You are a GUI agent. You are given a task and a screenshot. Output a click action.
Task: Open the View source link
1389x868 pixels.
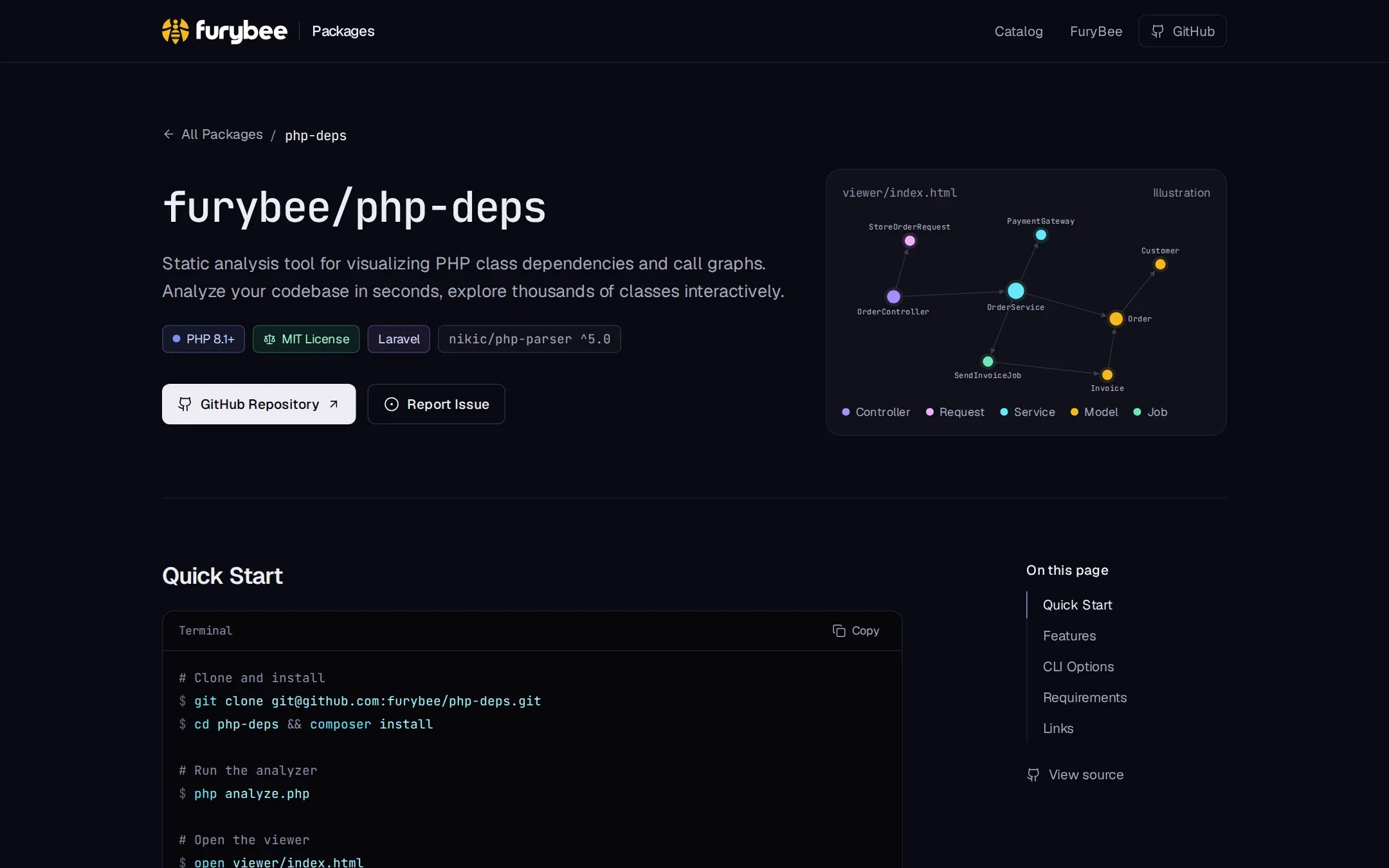1075,774
